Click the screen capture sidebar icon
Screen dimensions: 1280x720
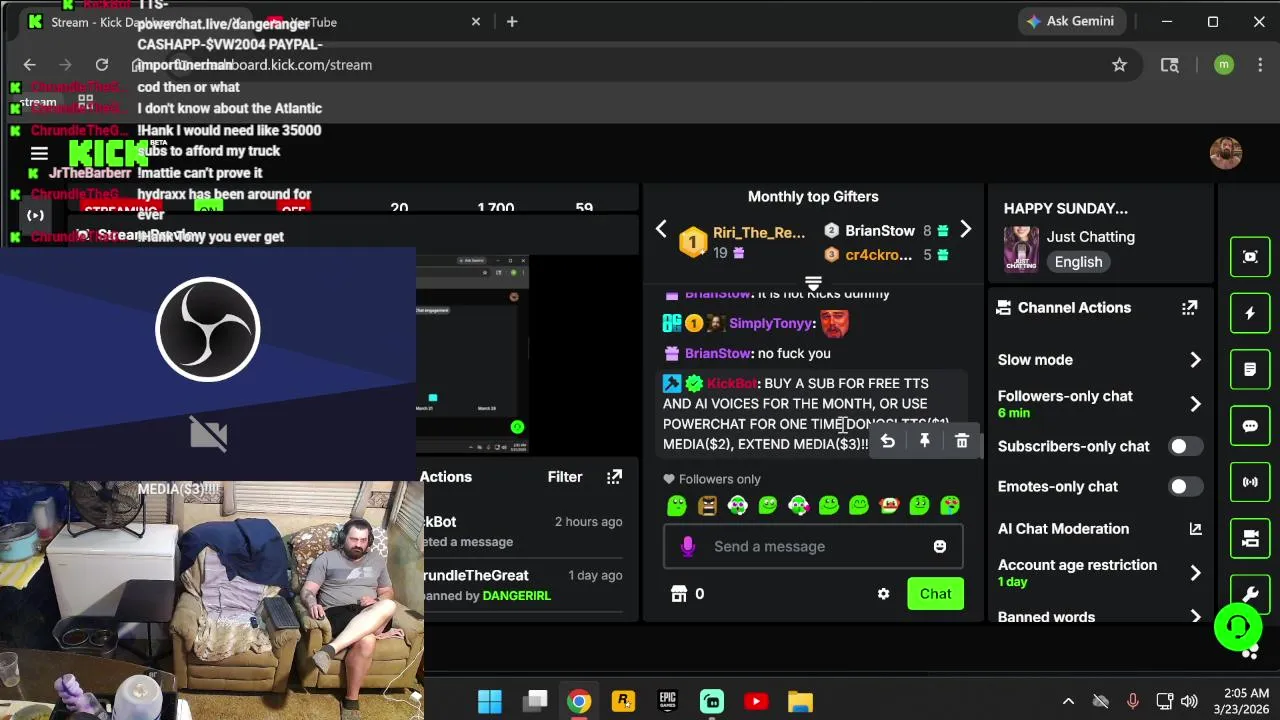(1250, 257)
